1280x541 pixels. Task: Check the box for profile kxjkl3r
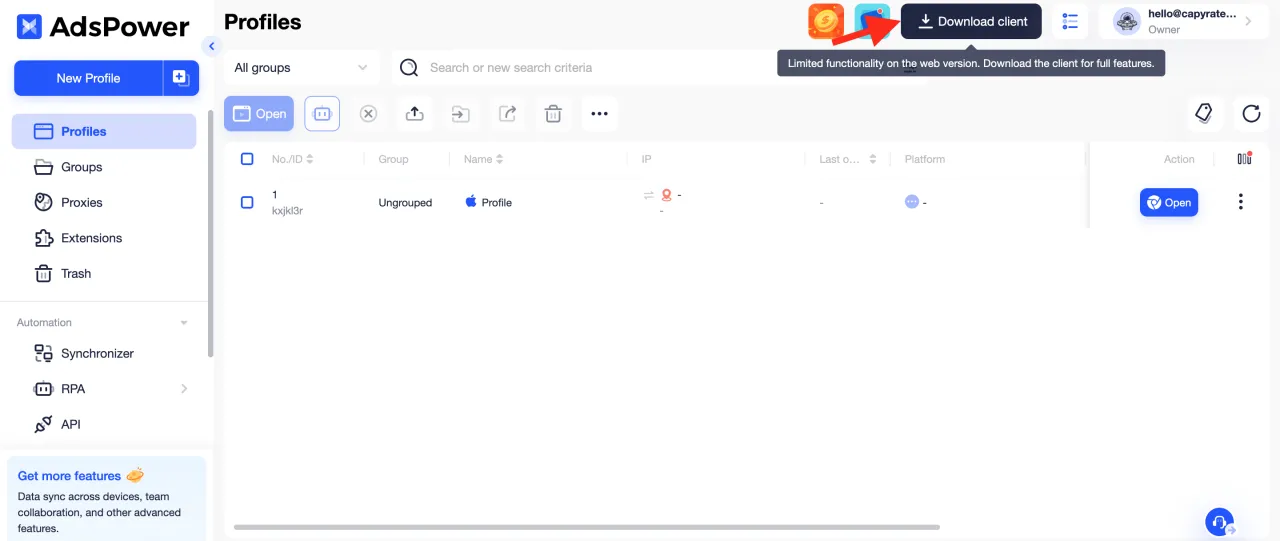pyautogui.click(x=247, y=202)
